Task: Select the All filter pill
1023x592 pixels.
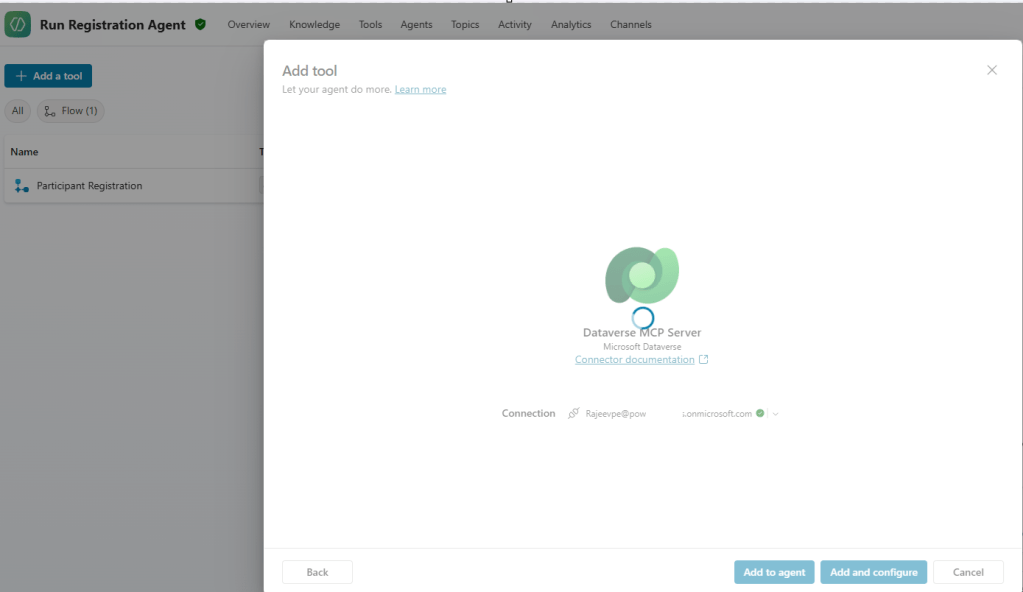Action: [x=18, y=111]
